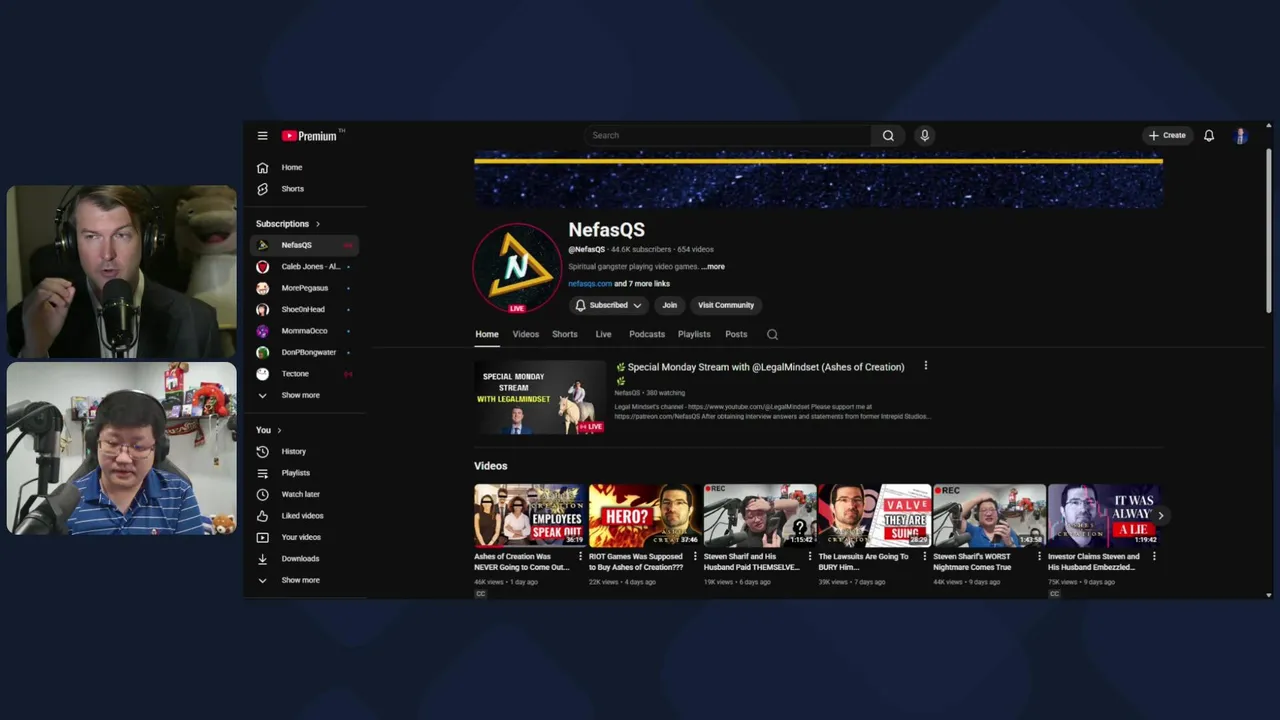Open 'and 7 more links'
This screenshot has height=720, width=1280.
(x=642, y=284)
